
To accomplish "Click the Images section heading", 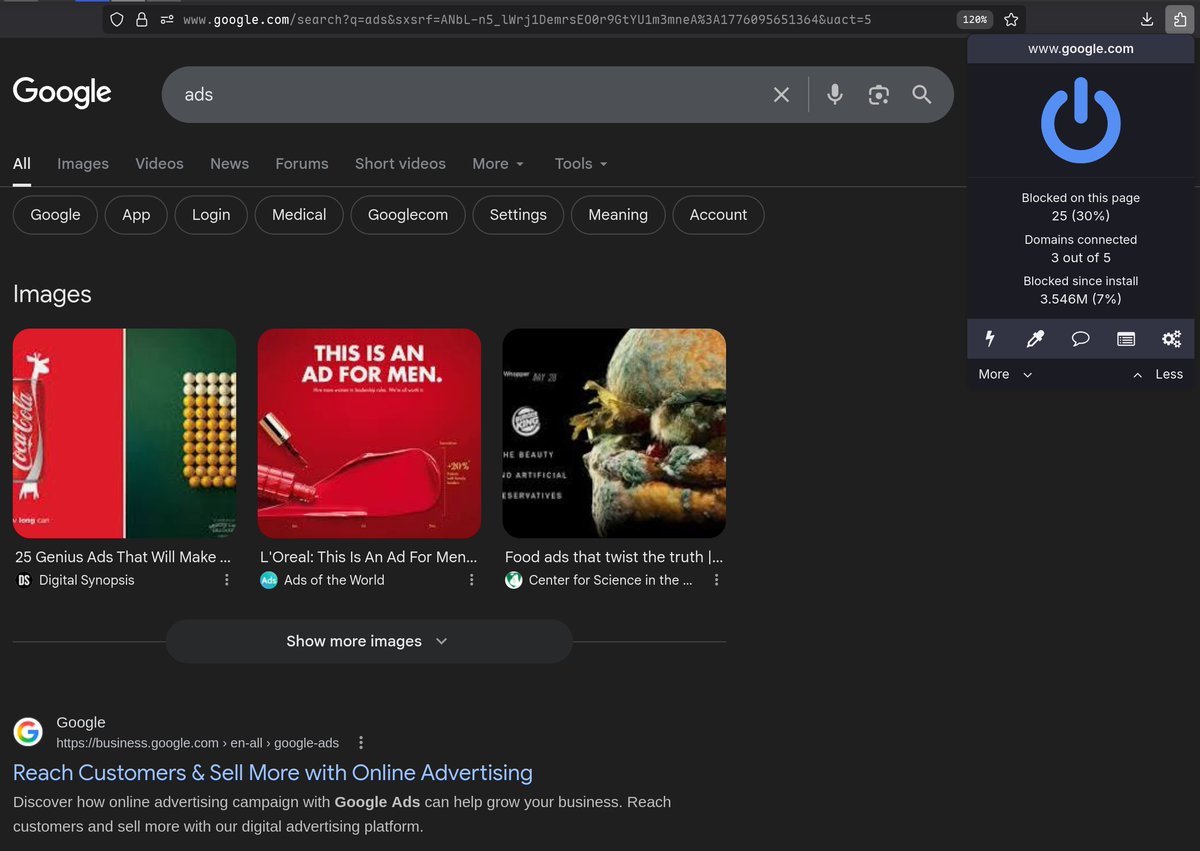I will [x=52, y=294].
